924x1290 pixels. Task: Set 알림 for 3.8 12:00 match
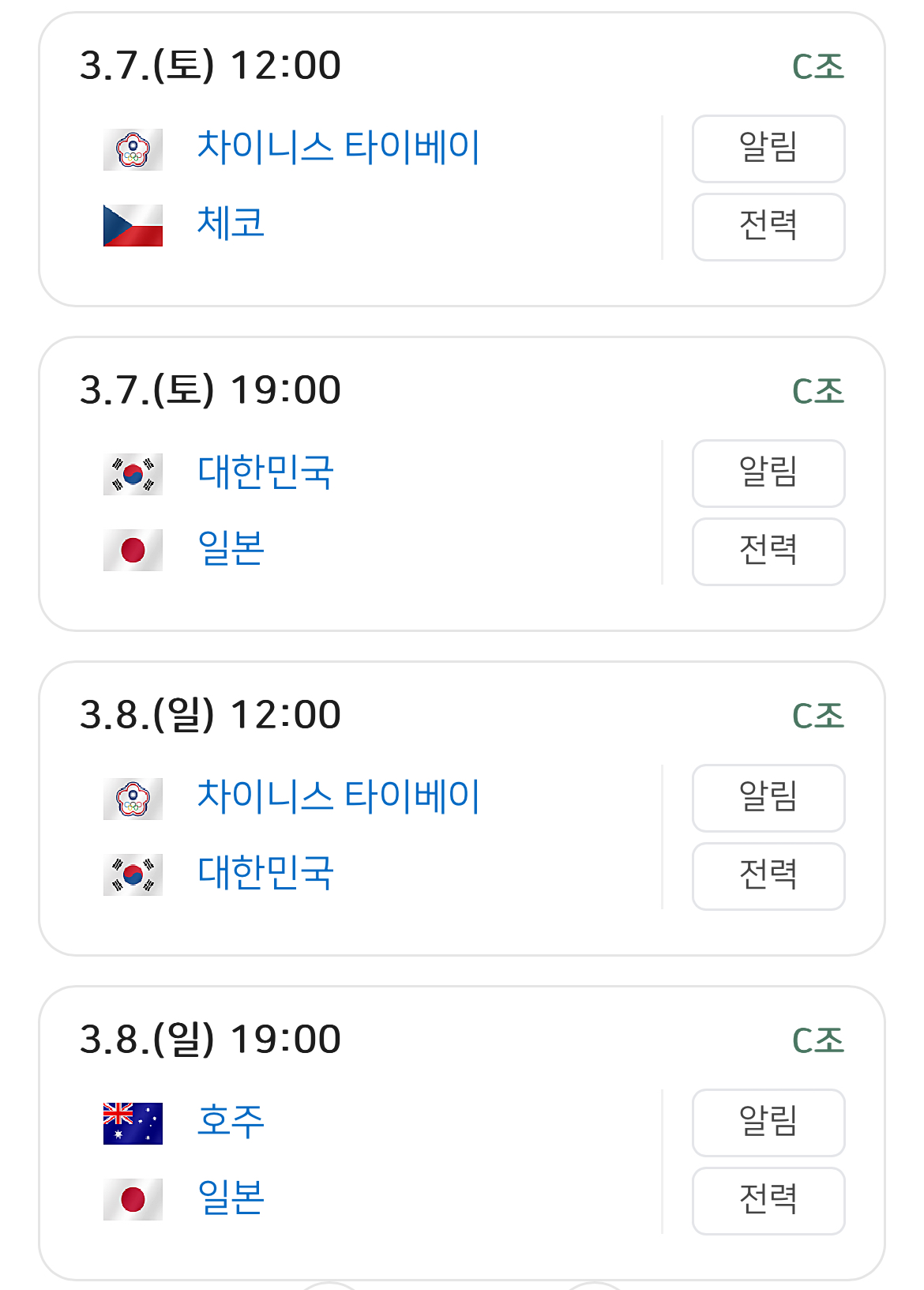click(768, 798)
